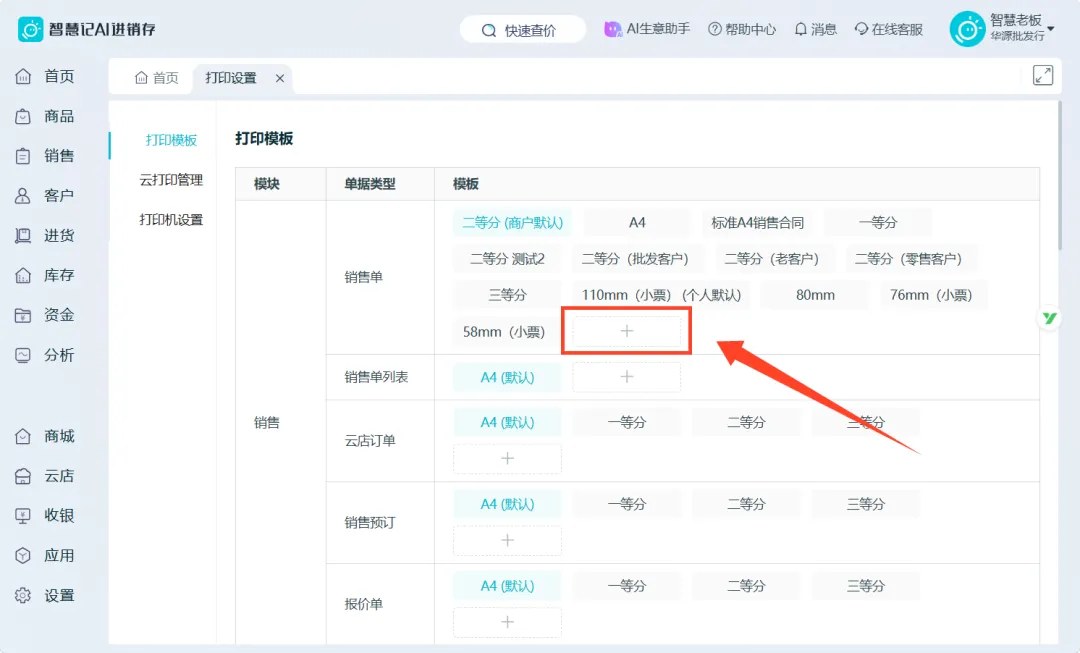Select 销售预订 一等分 template
Viewport: 1080px width, 653px height.
click(x=627, y=504)
